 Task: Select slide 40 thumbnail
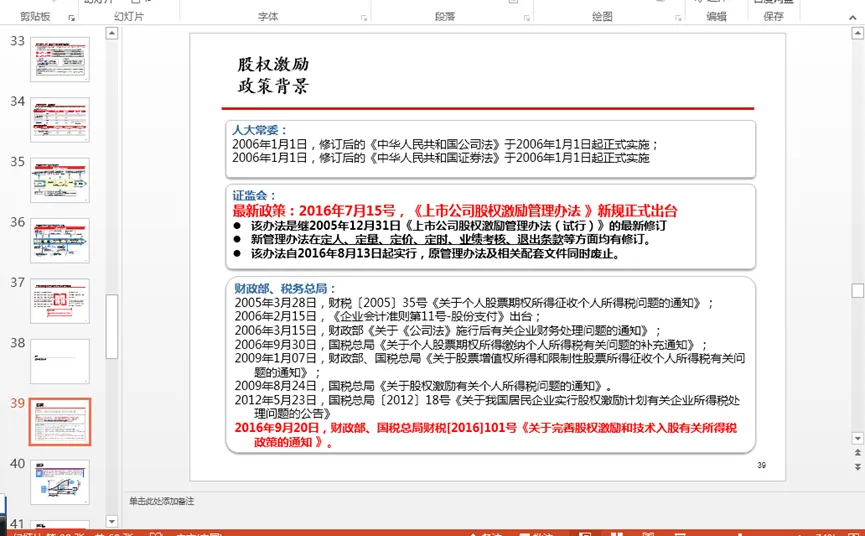(x=60, y=482)
